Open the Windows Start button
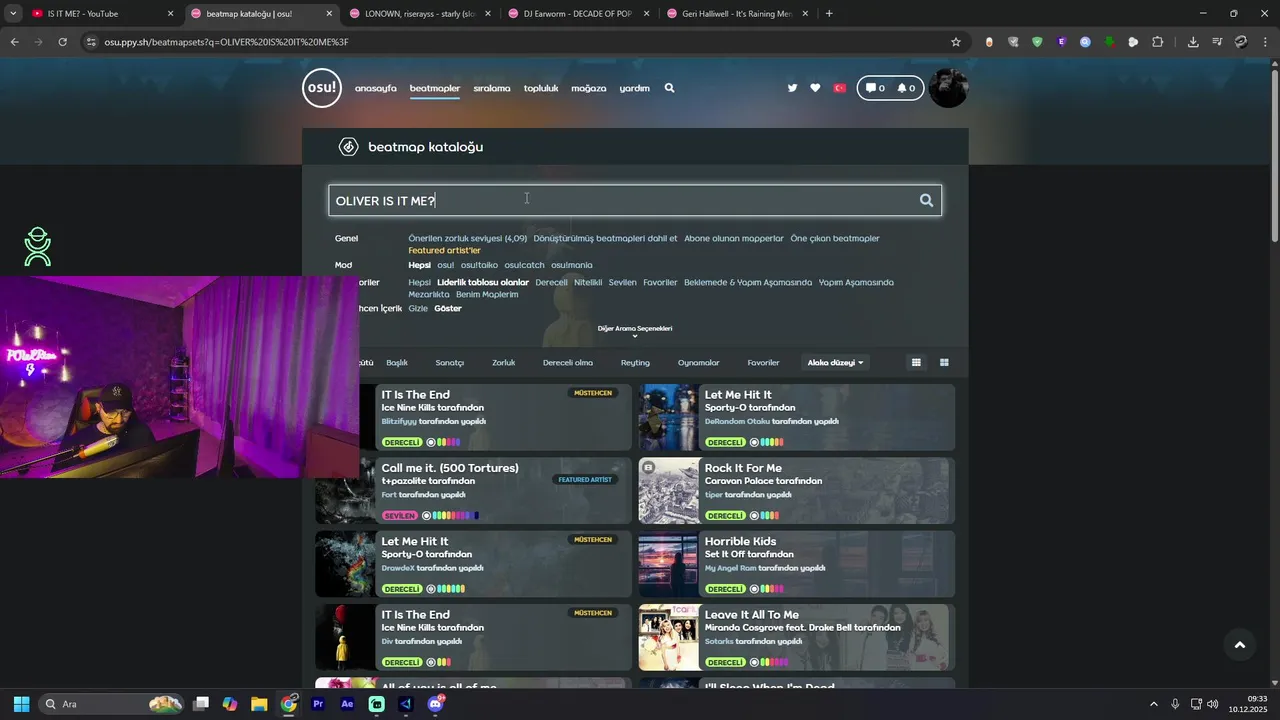Viewport: 1280px width, 720px height. point(21,704)
